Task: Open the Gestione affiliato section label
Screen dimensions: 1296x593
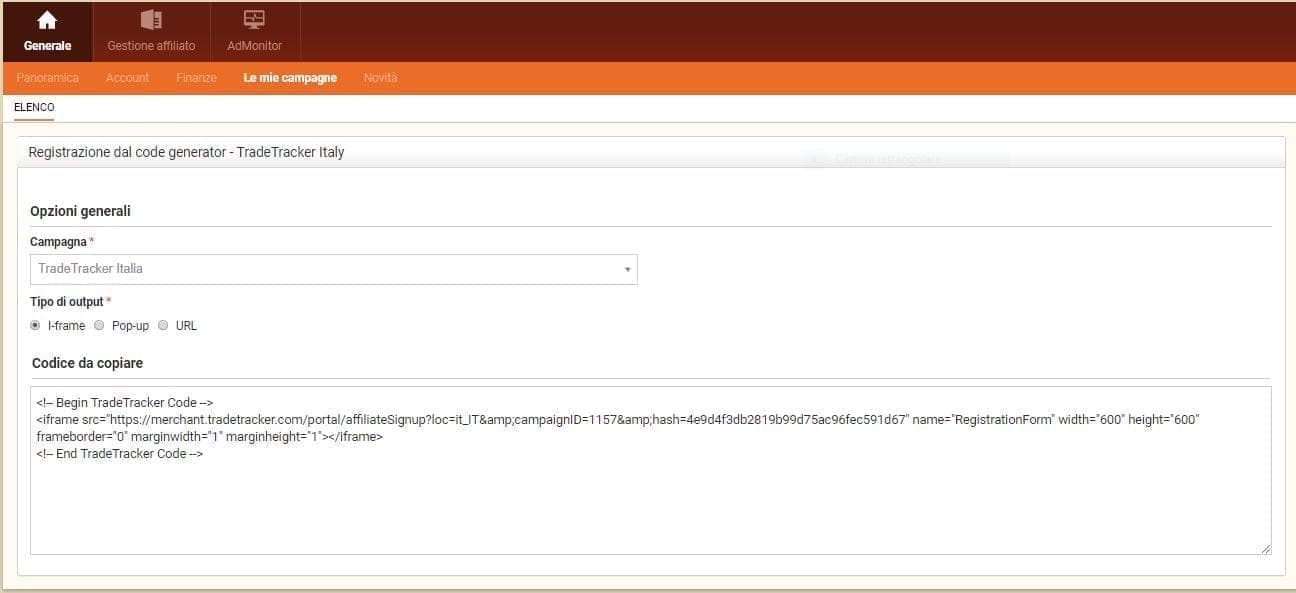Action: point(151,46)
